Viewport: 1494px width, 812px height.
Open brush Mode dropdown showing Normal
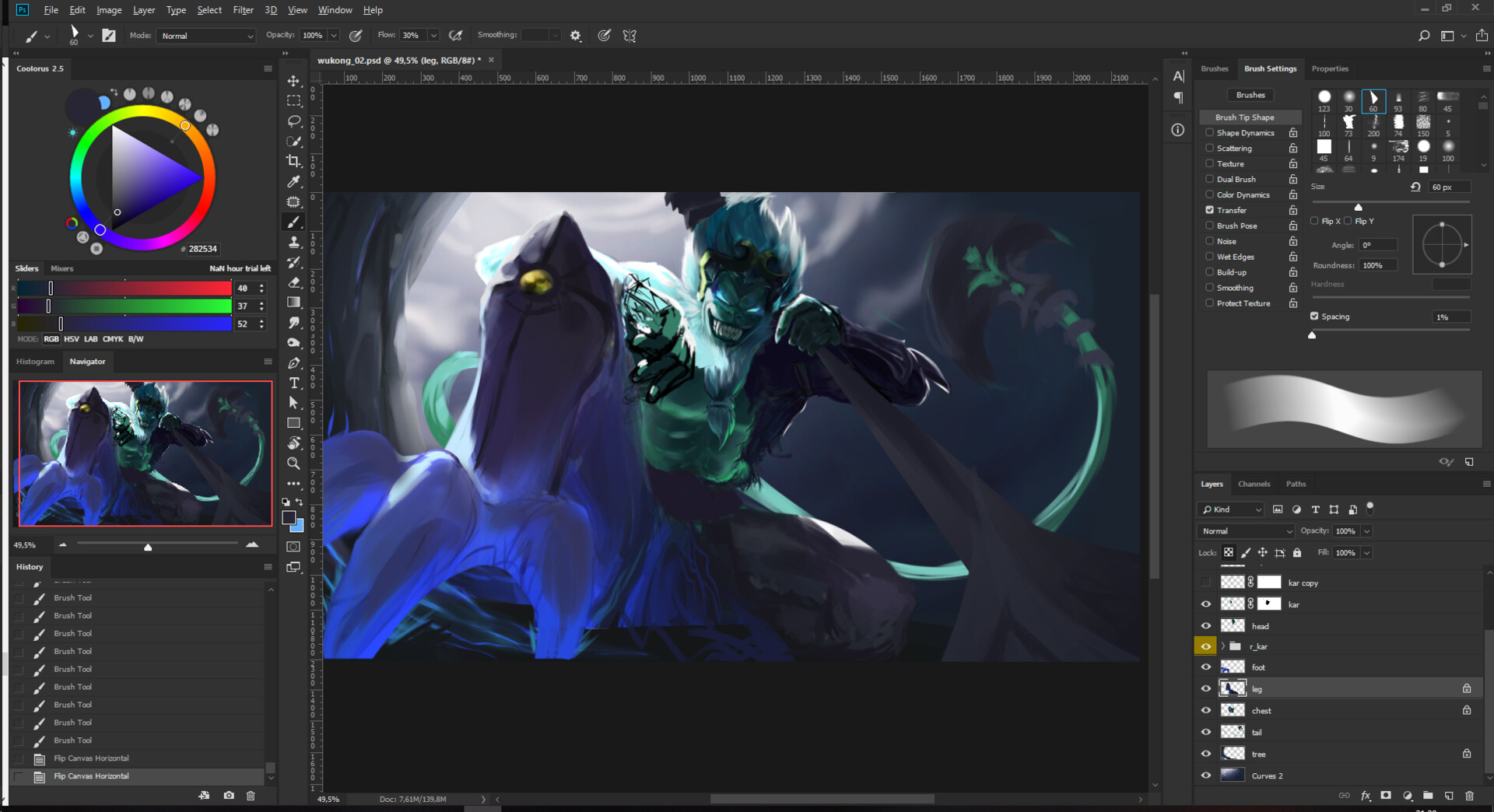click(206, 36)
